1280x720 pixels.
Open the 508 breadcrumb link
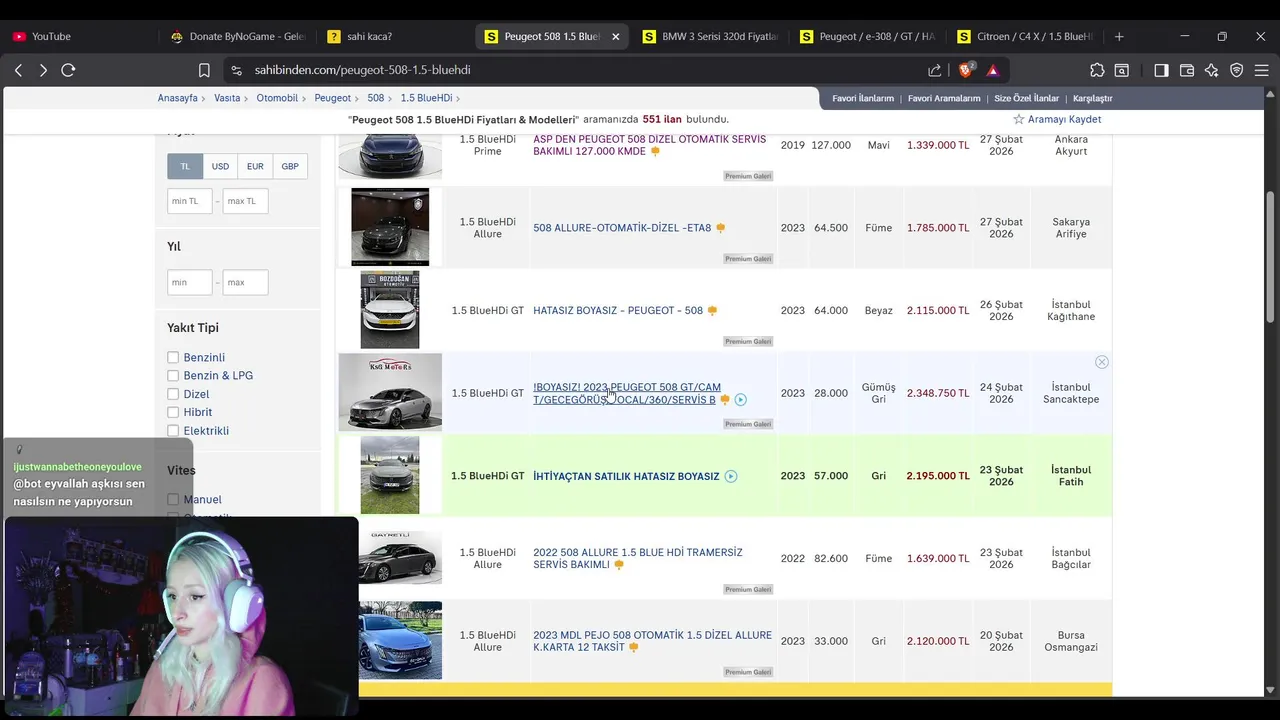pyautogui.click(x=375, y=98)
